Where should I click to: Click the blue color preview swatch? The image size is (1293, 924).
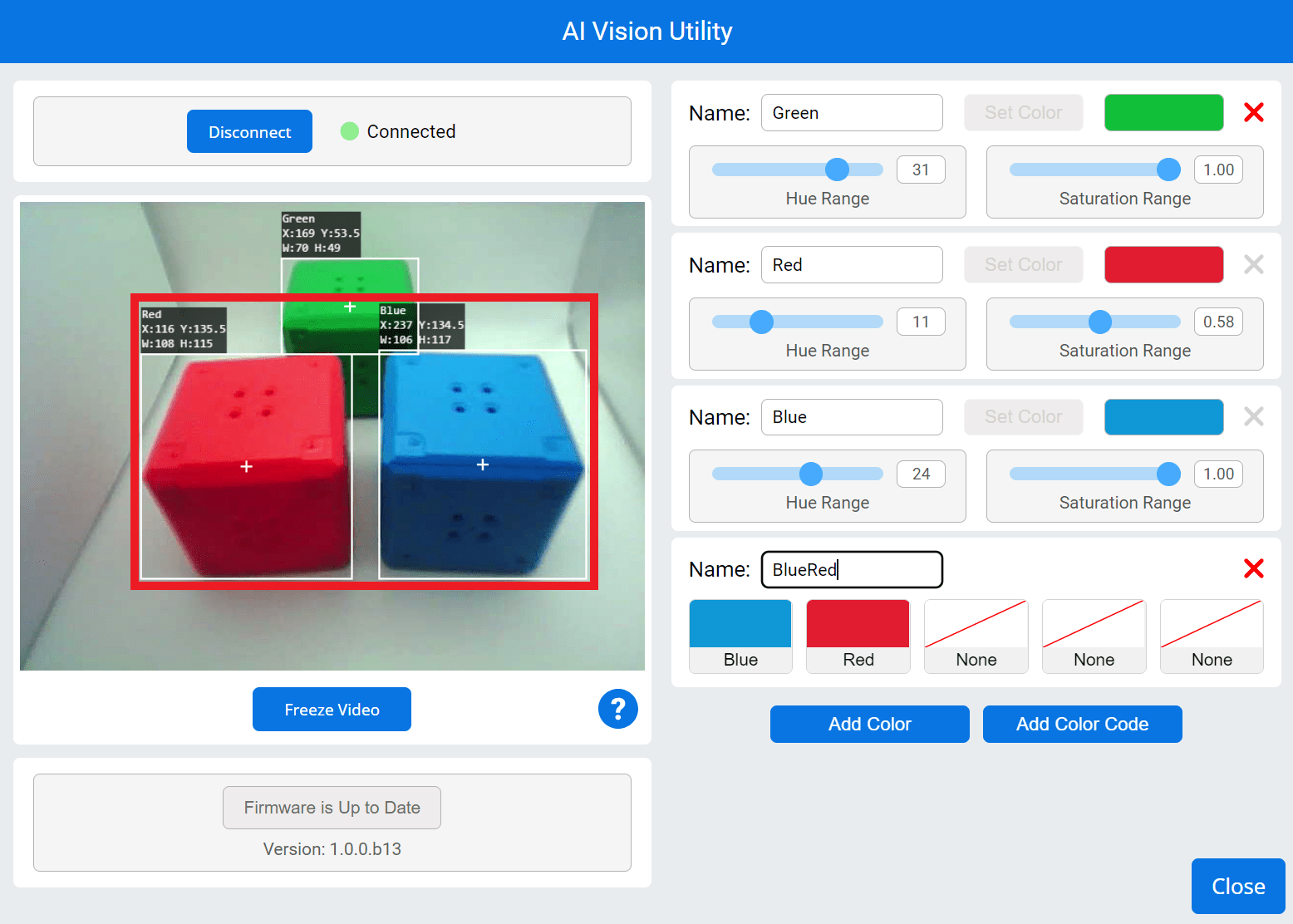(1163, 416)
